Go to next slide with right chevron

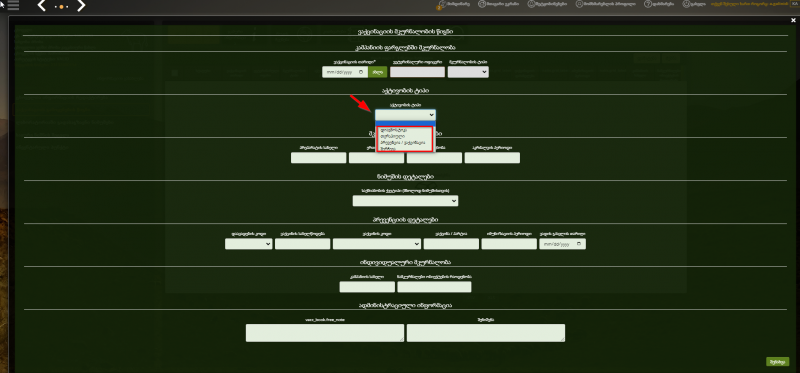81,6
